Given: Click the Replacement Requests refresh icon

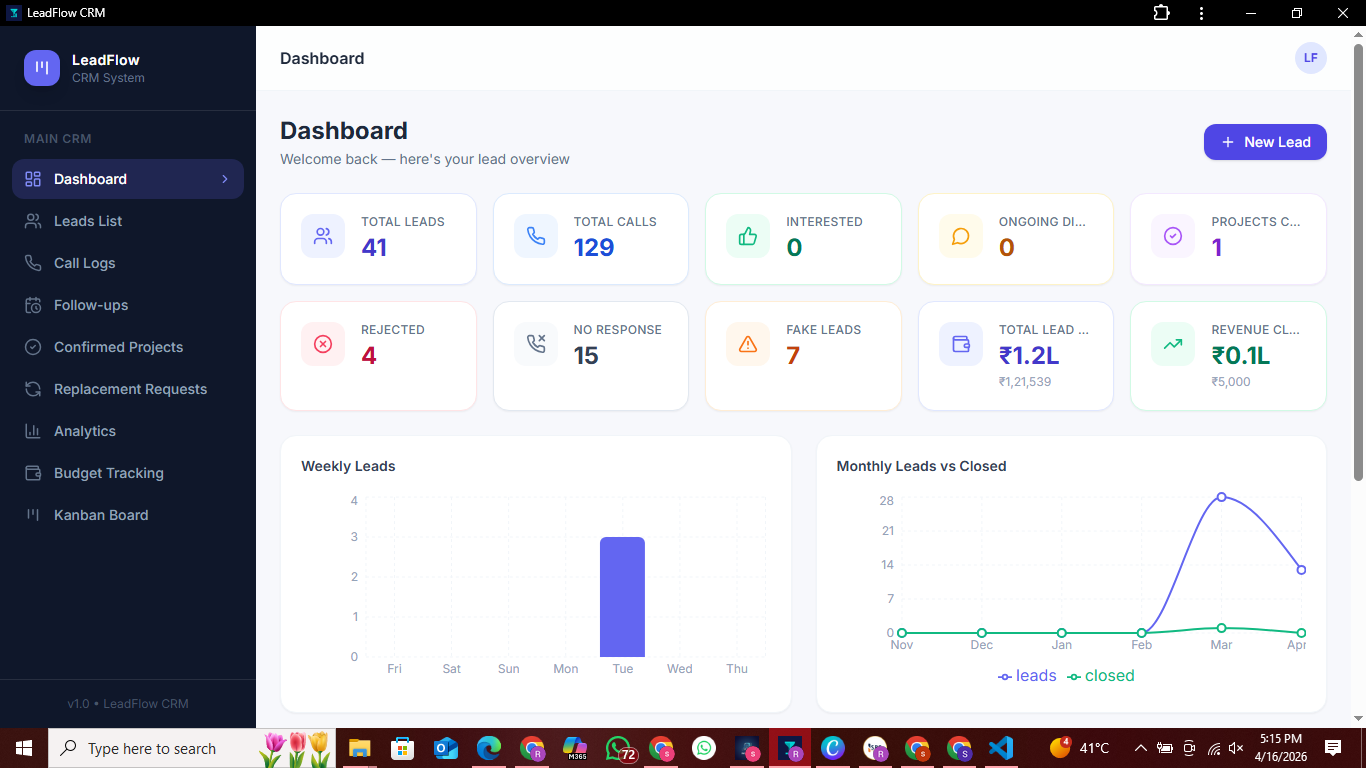Looking at the screenshot, I should click(x=33, y=389).
